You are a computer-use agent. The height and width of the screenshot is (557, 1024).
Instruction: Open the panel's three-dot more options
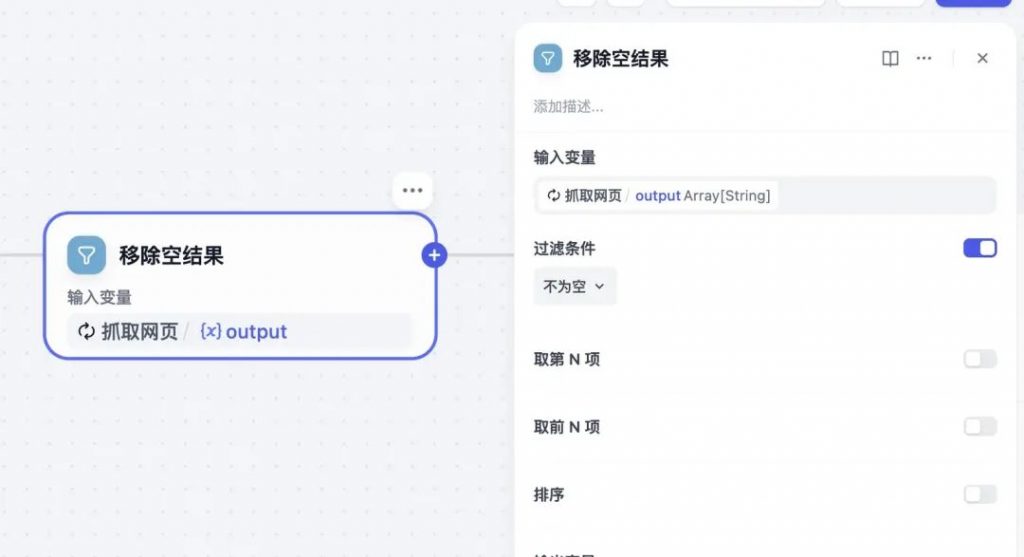point(924,58)
